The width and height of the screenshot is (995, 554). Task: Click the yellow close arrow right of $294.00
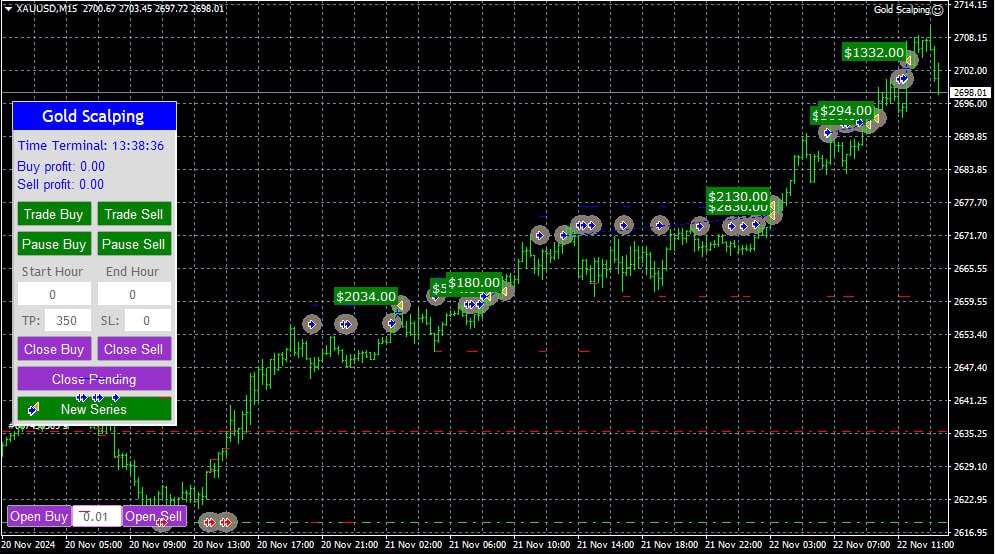[x=877, y=118]
